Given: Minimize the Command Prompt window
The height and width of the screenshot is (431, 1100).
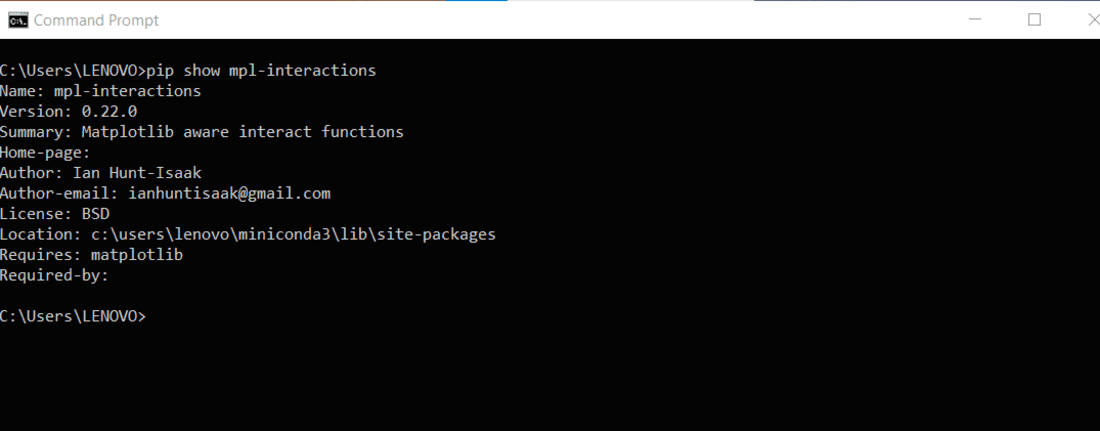Looking at the screenshot, I should [975, 20].
